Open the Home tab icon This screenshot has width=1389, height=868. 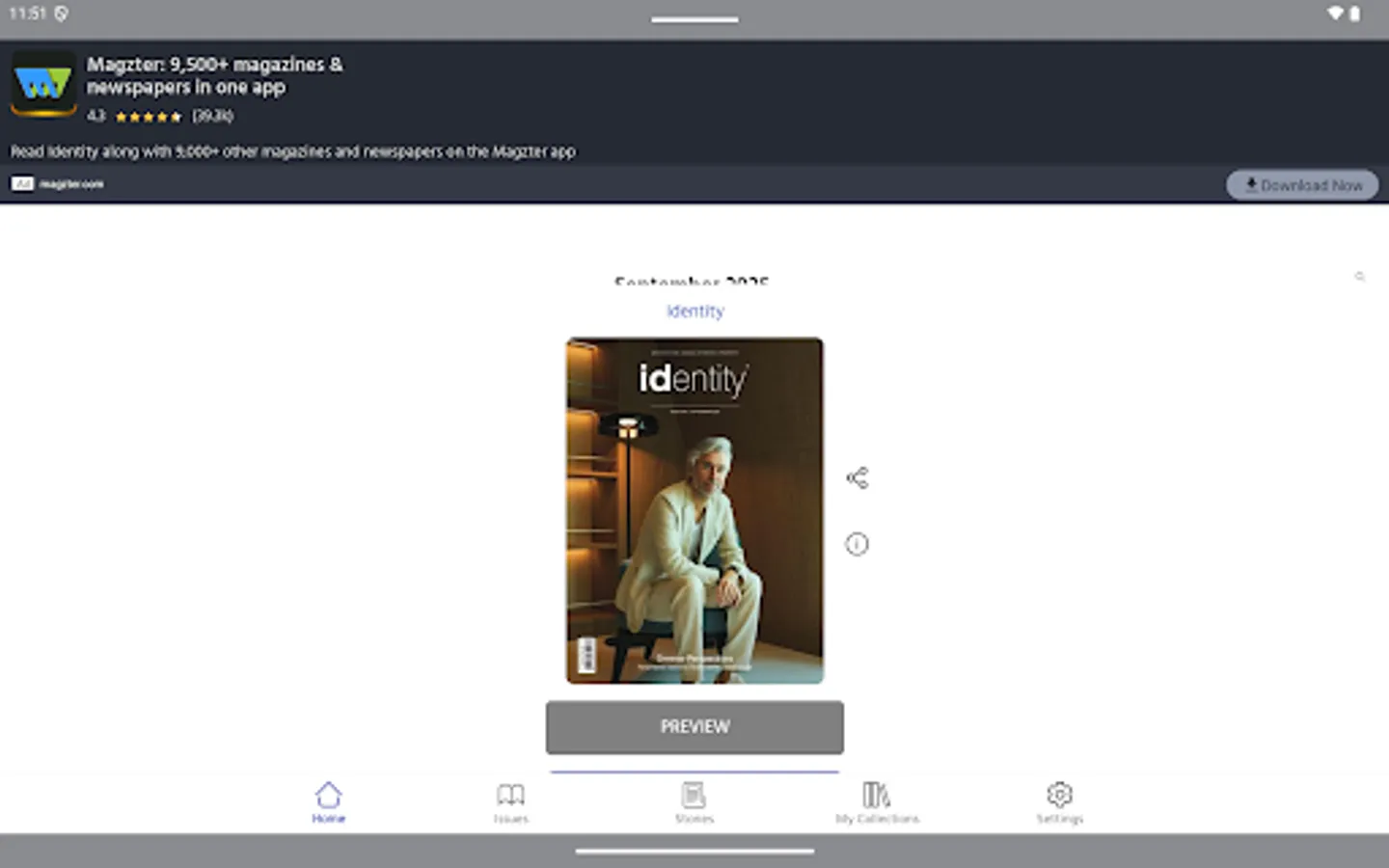329,795
